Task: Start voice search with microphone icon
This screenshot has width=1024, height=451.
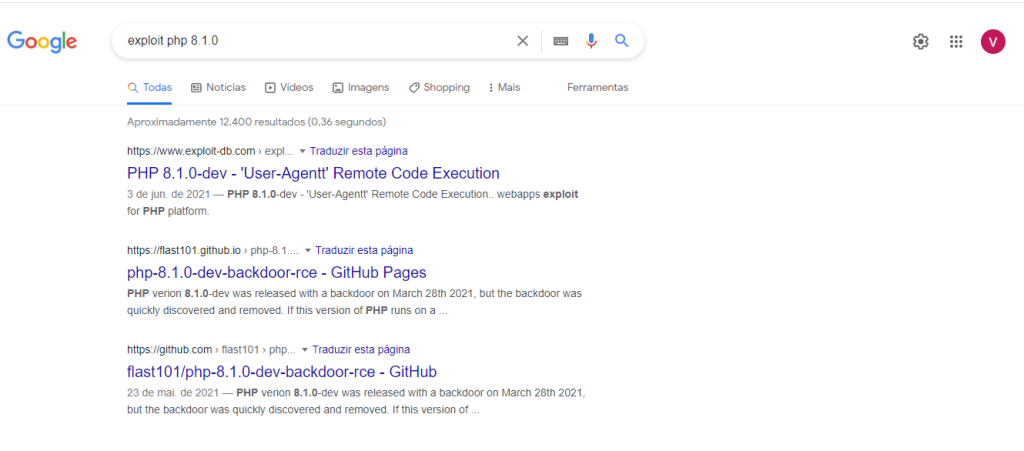Action: tap(591, 41)
